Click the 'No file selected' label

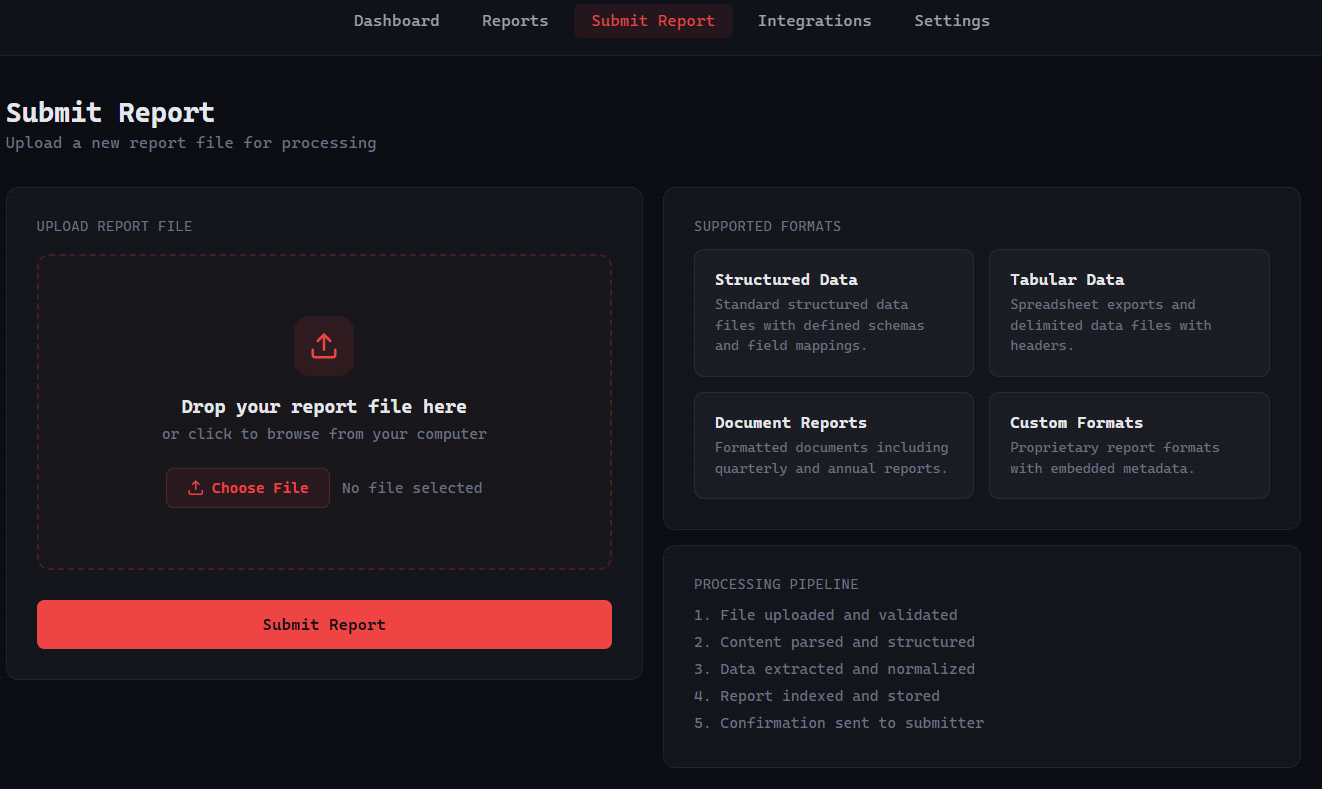click(x=412, y=488)
